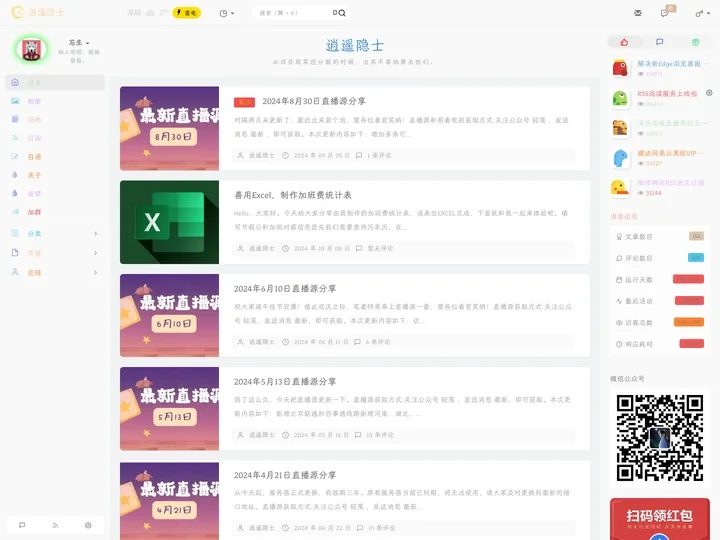720x540 pixels.
Task: Open popular post RSS阅读服务上线啦
Action: click(x=667, y=94)
